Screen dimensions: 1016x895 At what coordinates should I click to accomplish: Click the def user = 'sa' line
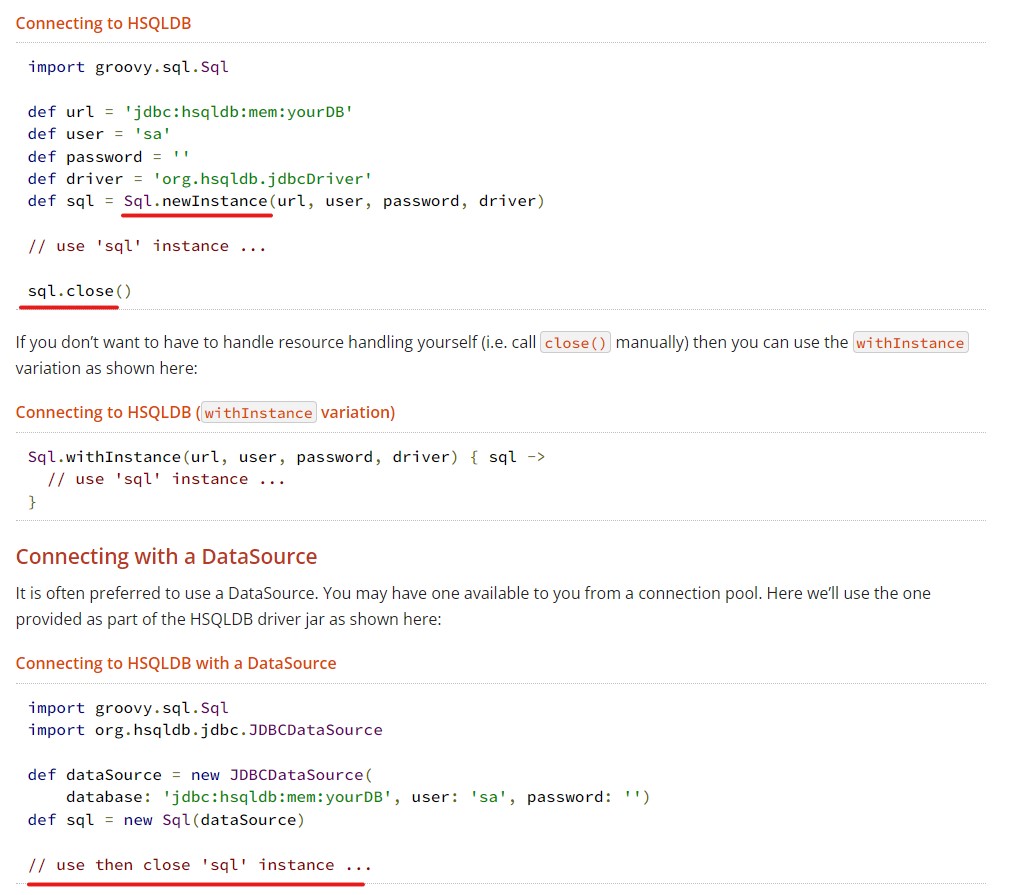pos(99,134)
